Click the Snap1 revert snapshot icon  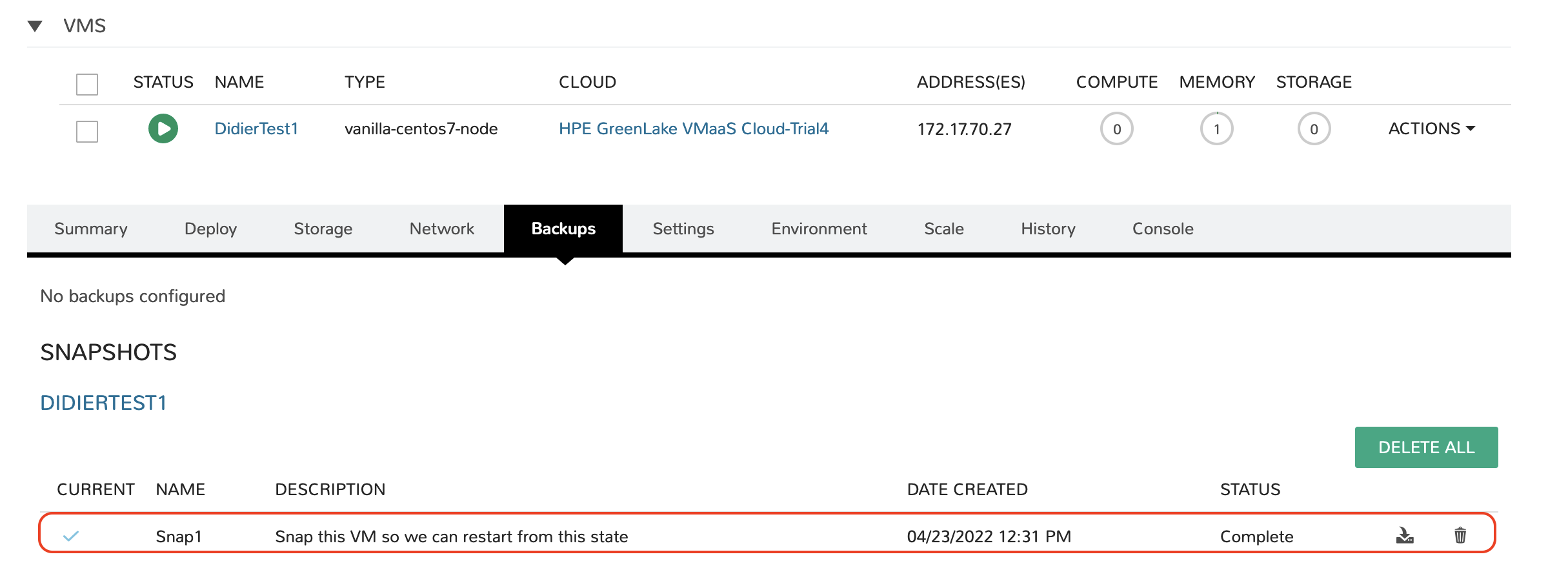coord(1405,535)
